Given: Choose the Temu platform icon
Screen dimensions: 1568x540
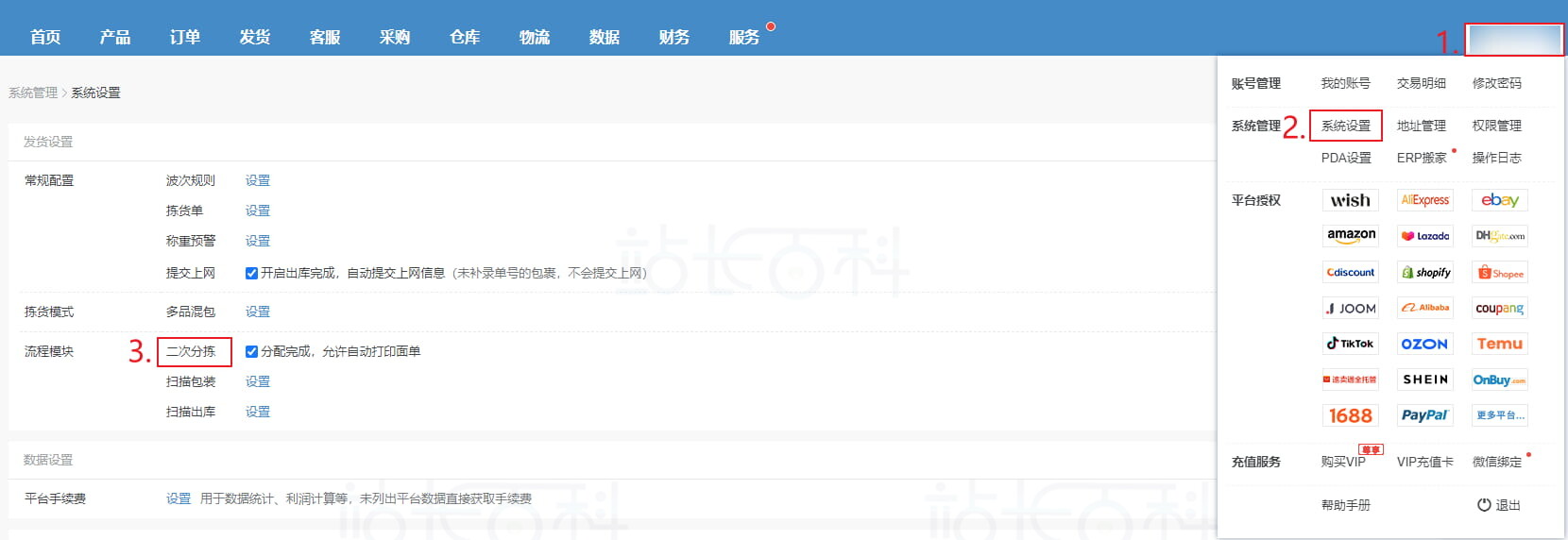Looking at the screenshot, I should tap(1499, 344).
